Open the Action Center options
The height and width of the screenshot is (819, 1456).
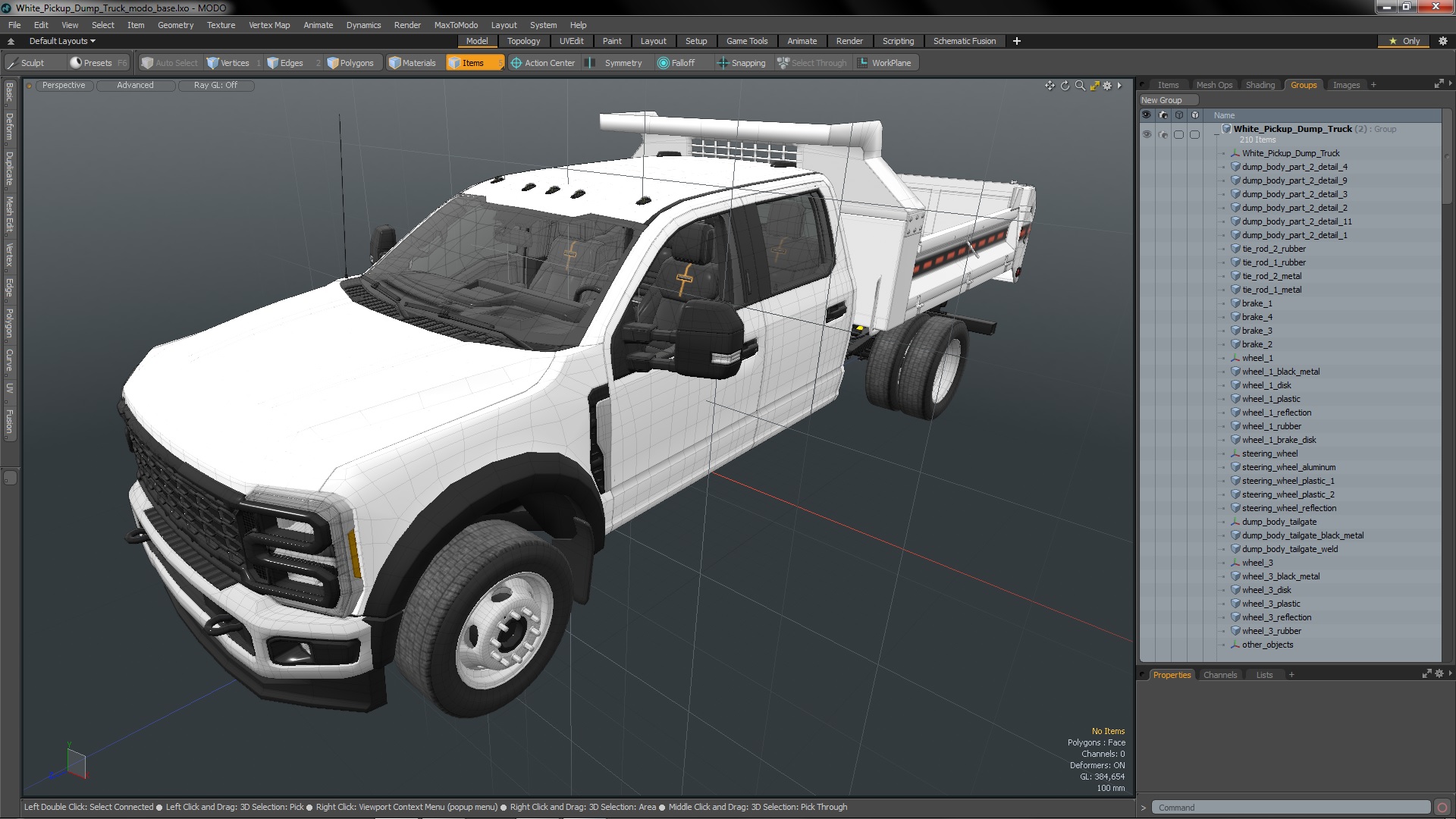point(543,63)
